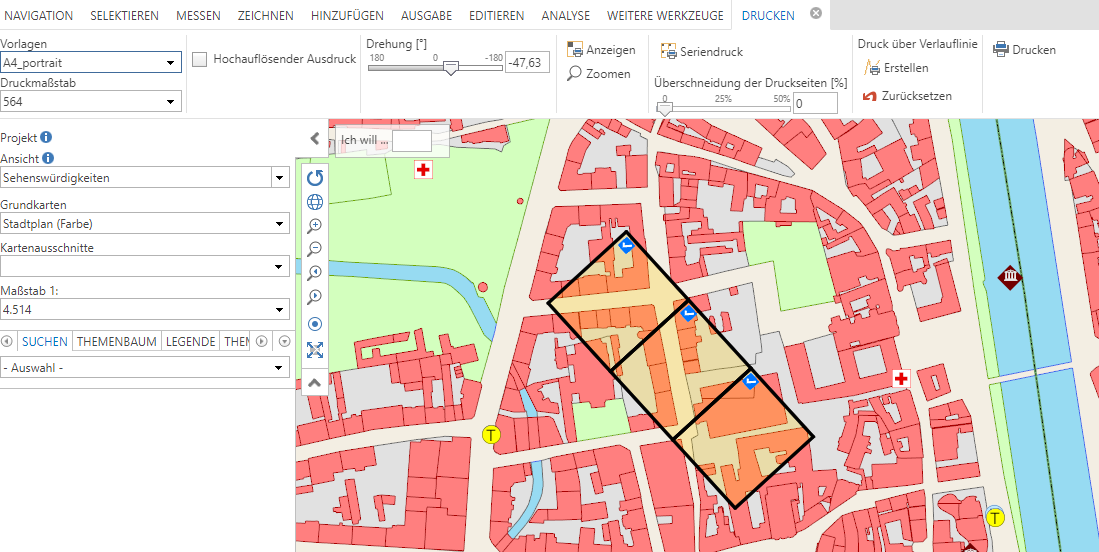Click the zoom in magnifier icon
1099x552 pixels.
(x=315, y=226)
